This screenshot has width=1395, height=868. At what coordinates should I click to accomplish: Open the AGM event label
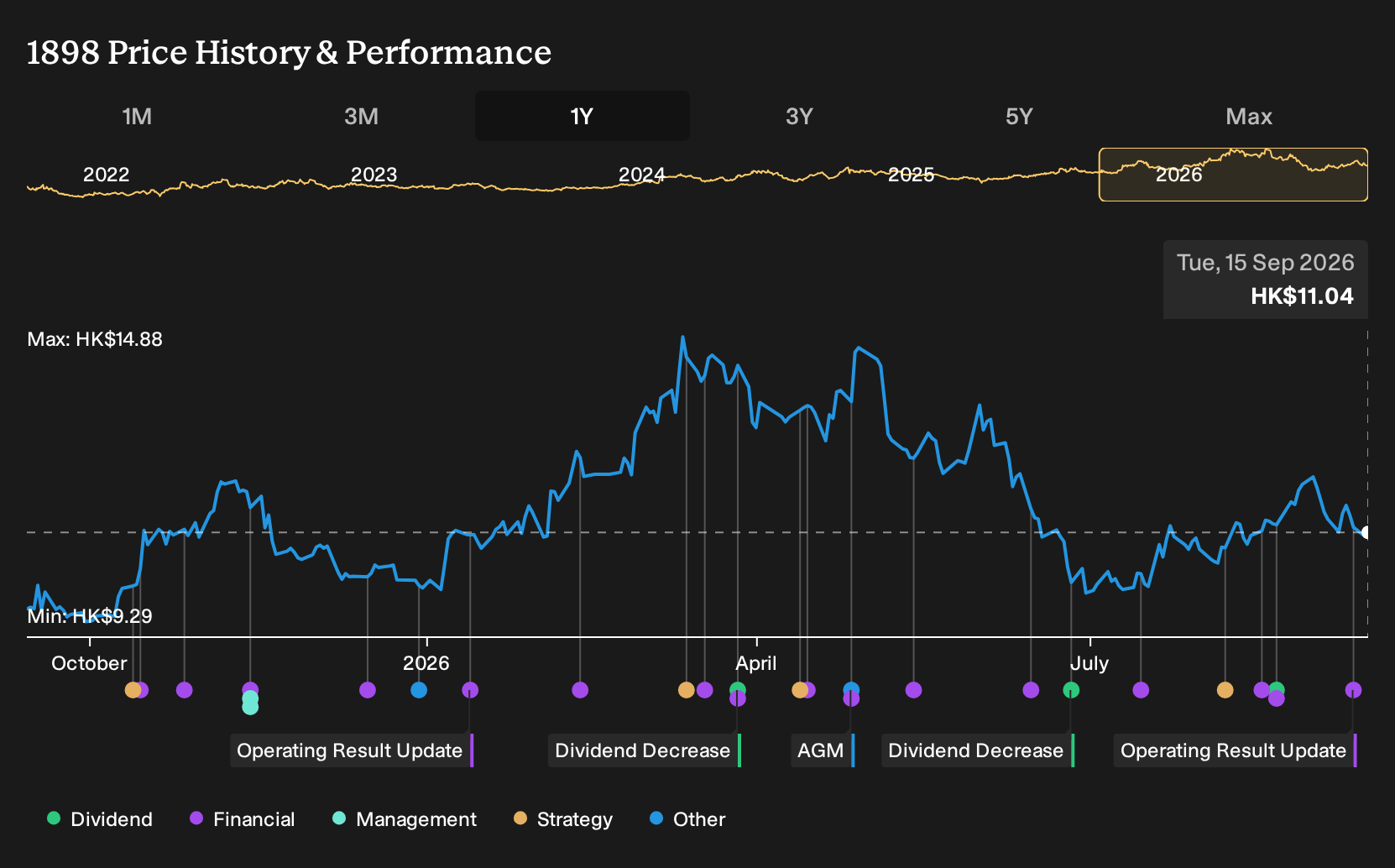[823, 750]
